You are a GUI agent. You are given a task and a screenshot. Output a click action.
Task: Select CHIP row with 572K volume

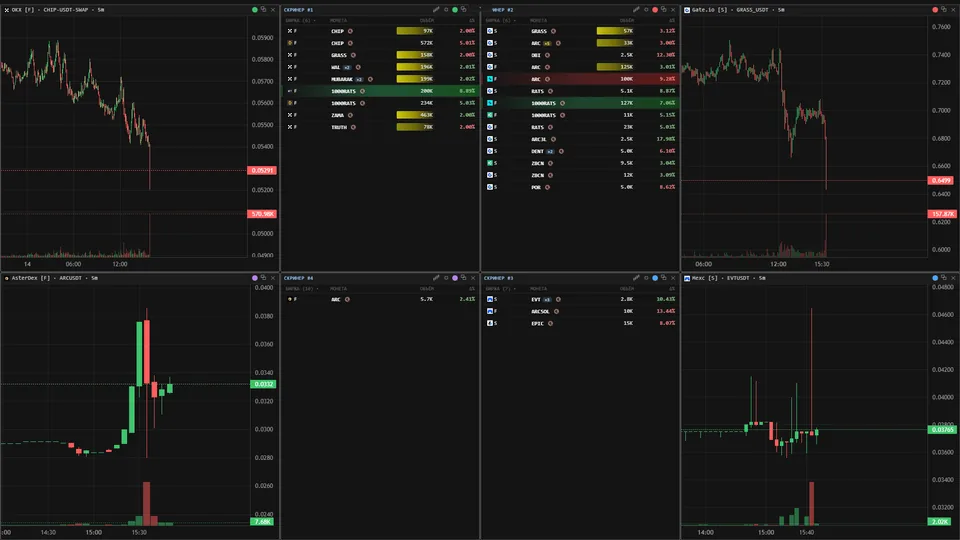point(380,43)
